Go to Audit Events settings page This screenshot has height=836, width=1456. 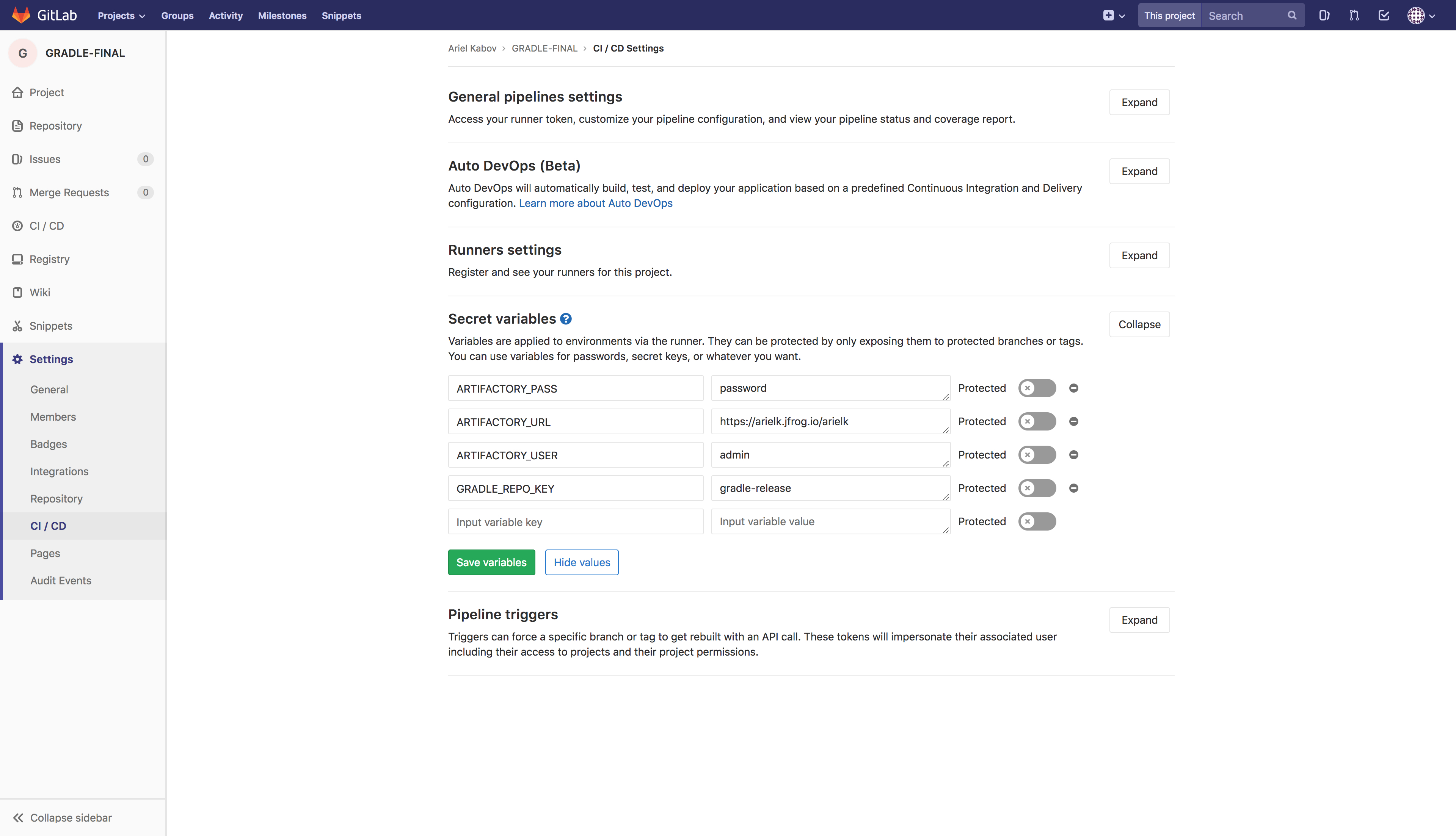(x=61, y=581)
